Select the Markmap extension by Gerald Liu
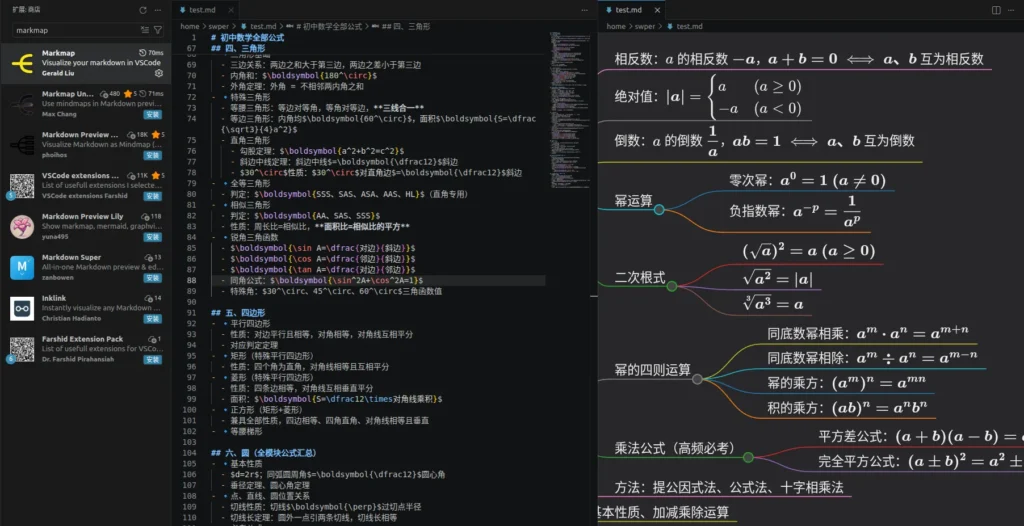The height and width of the screenshot is (526, 1024). [86, 63]
